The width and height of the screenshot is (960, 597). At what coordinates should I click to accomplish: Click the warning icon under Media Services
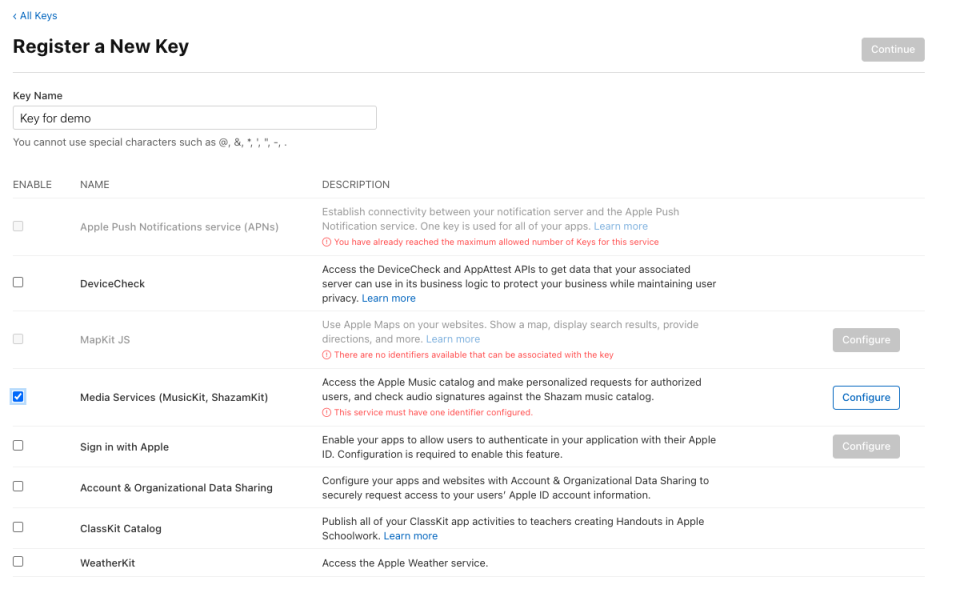(x=324, y=412)
